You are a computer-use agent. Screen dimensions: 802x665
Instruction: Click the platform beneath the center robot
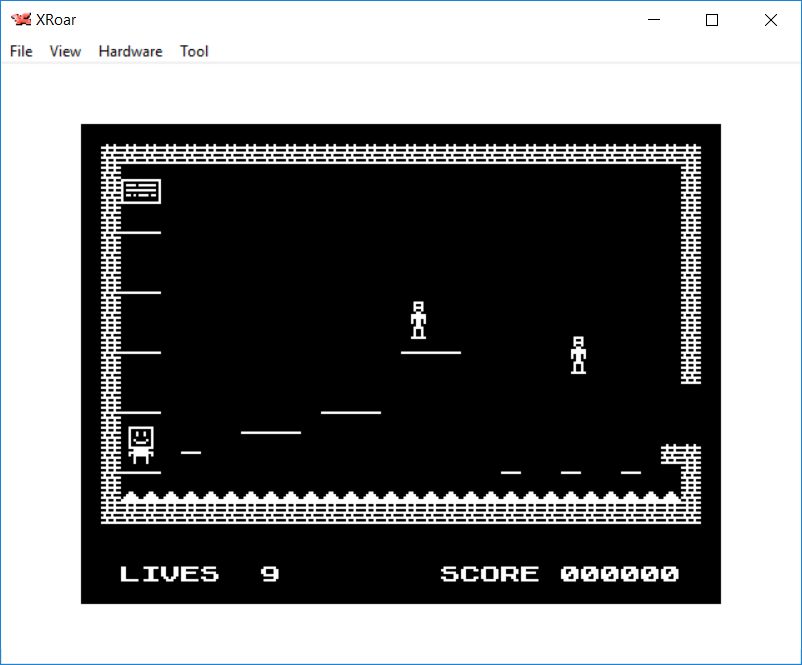(x=431, y=352)
